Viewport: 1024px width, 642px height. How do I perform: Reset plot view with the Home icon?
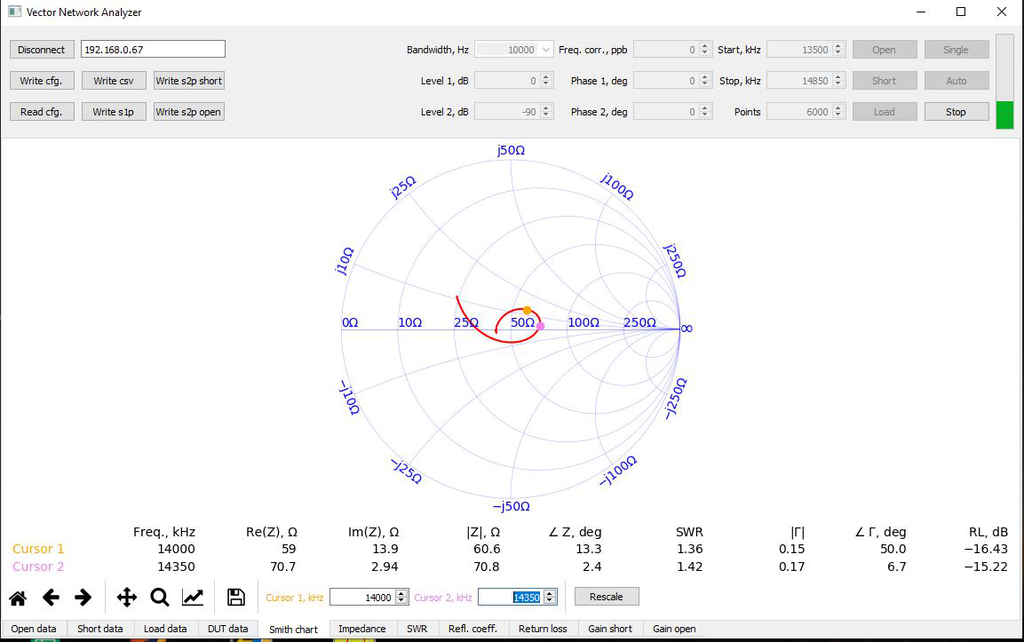pyautogui.click(x=18, y=598)
